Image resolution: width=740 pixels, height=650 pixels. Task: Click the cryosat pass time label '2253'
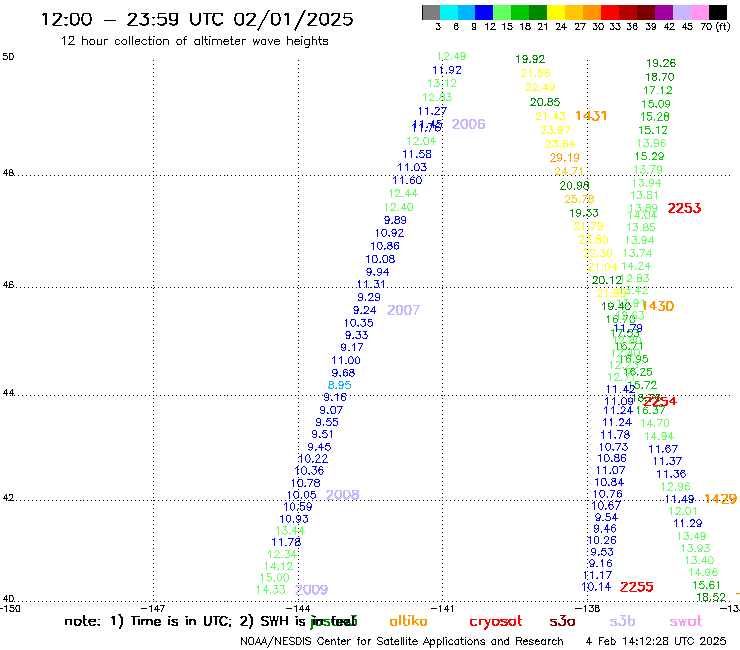click(x=684, y=208)
